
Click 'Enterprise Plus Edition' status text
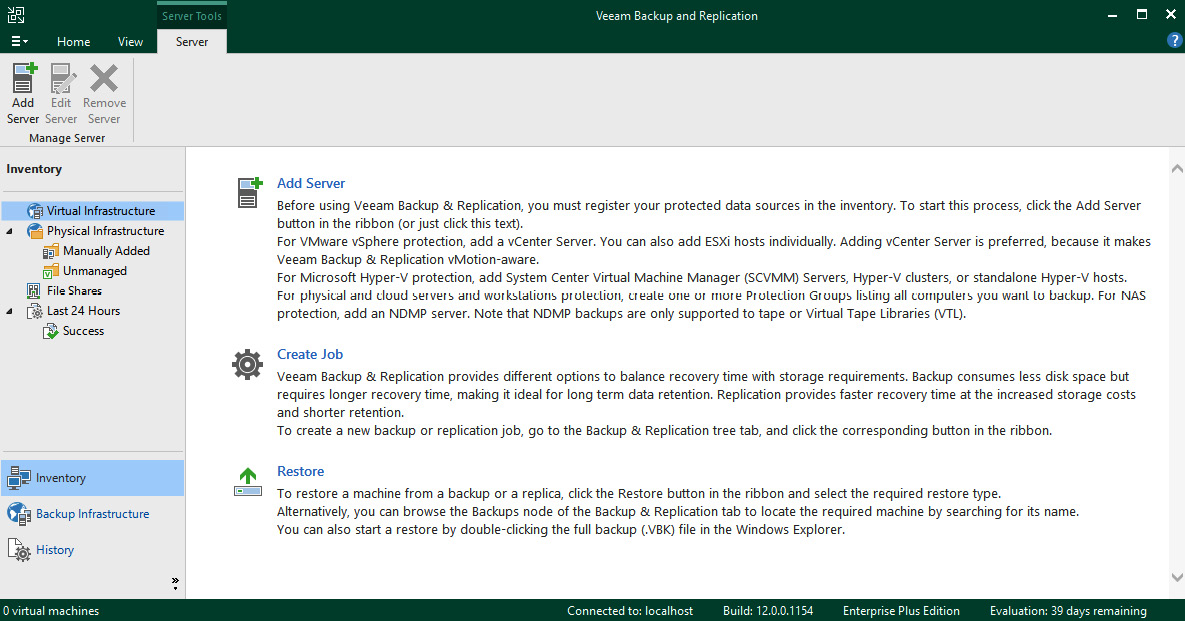(x=901, y=610)
